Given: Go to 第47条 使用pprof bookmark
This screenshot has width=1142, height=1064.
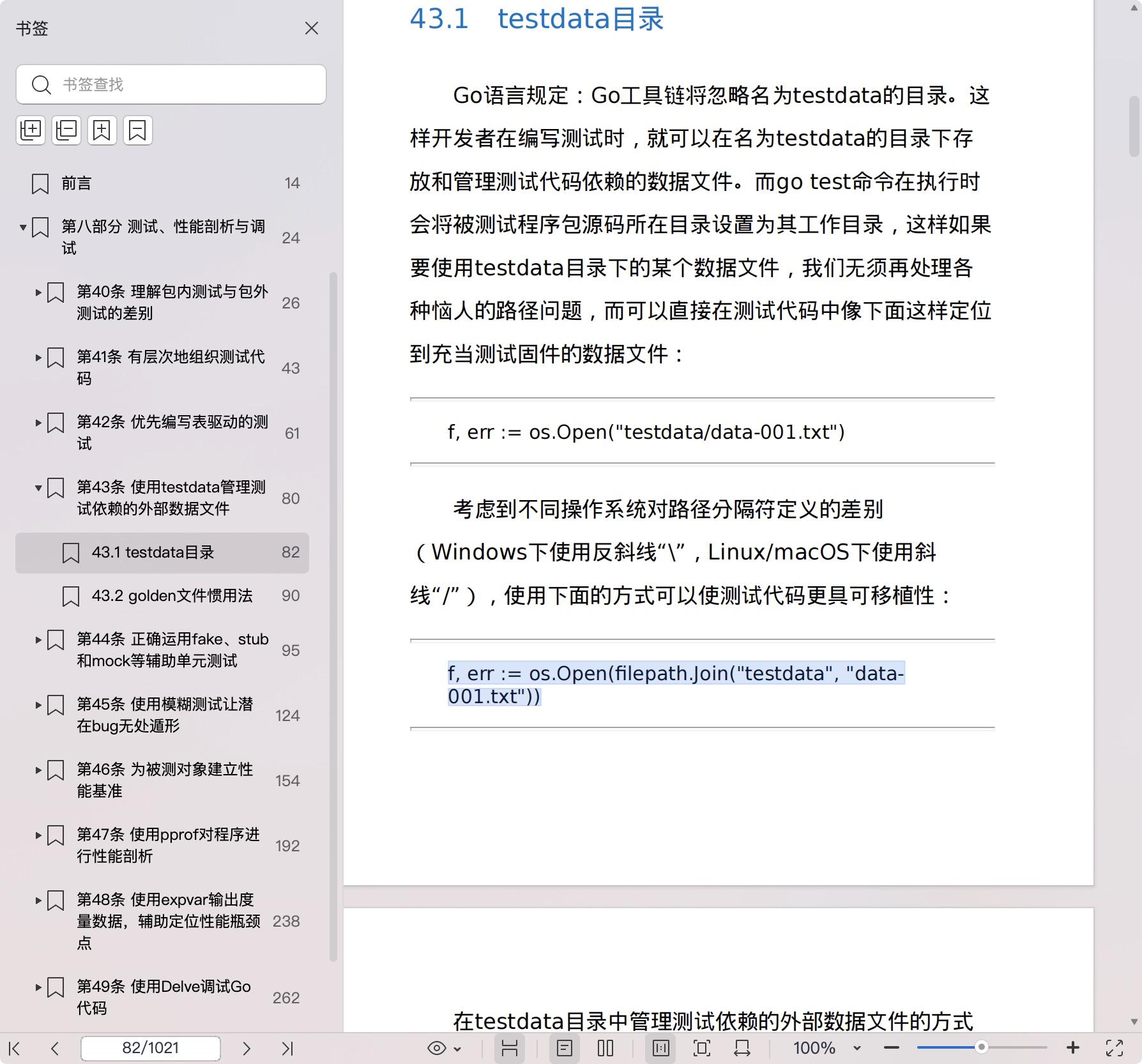Looking at the screenshot, I should 168,846.
